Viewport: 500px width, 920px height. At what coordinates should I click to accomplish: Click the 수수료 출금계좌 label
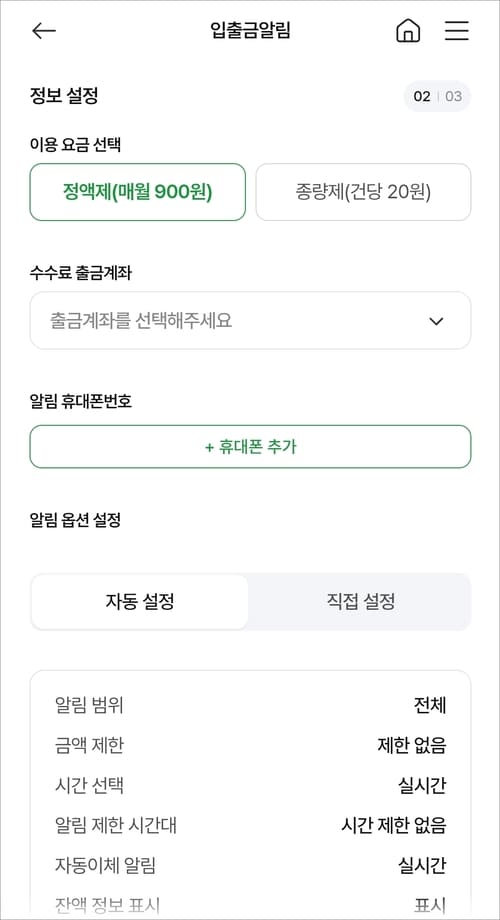[80, 273]
